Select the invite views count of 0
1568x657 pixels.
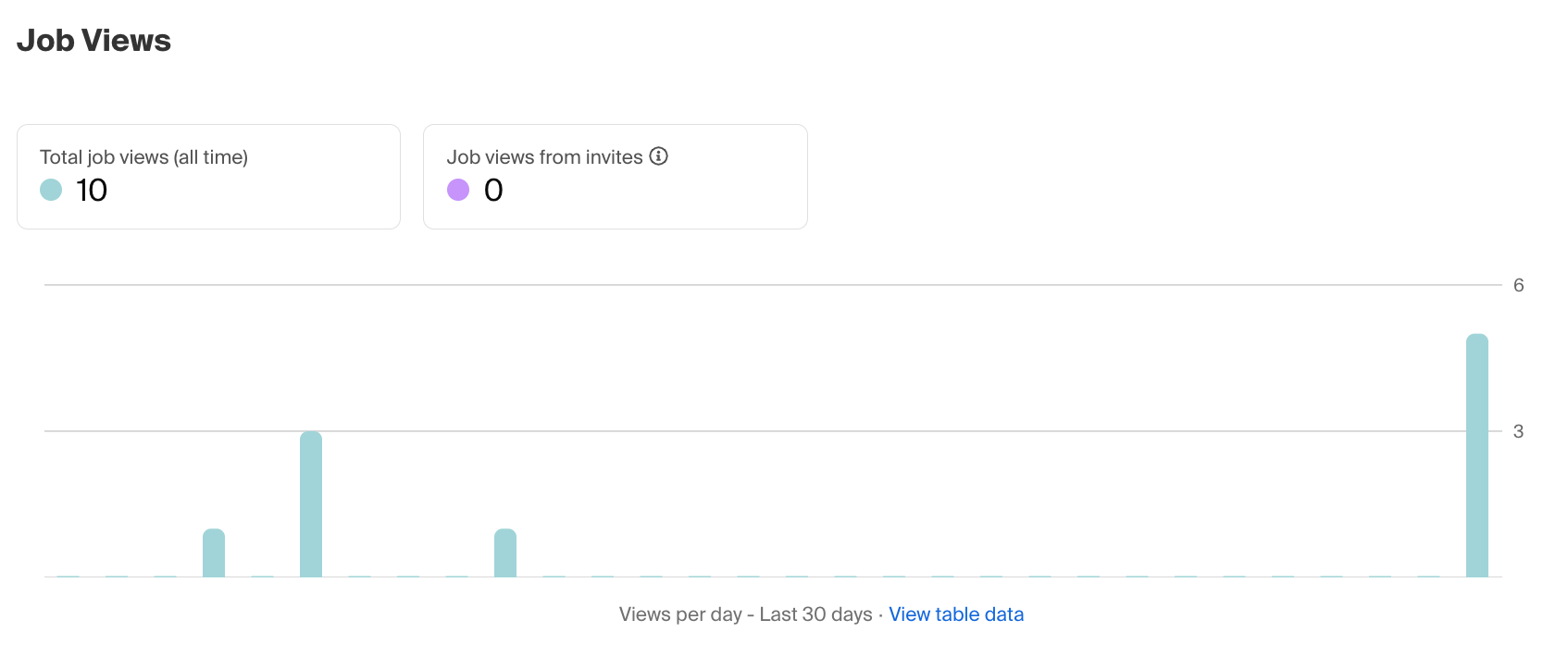[493, 190]
